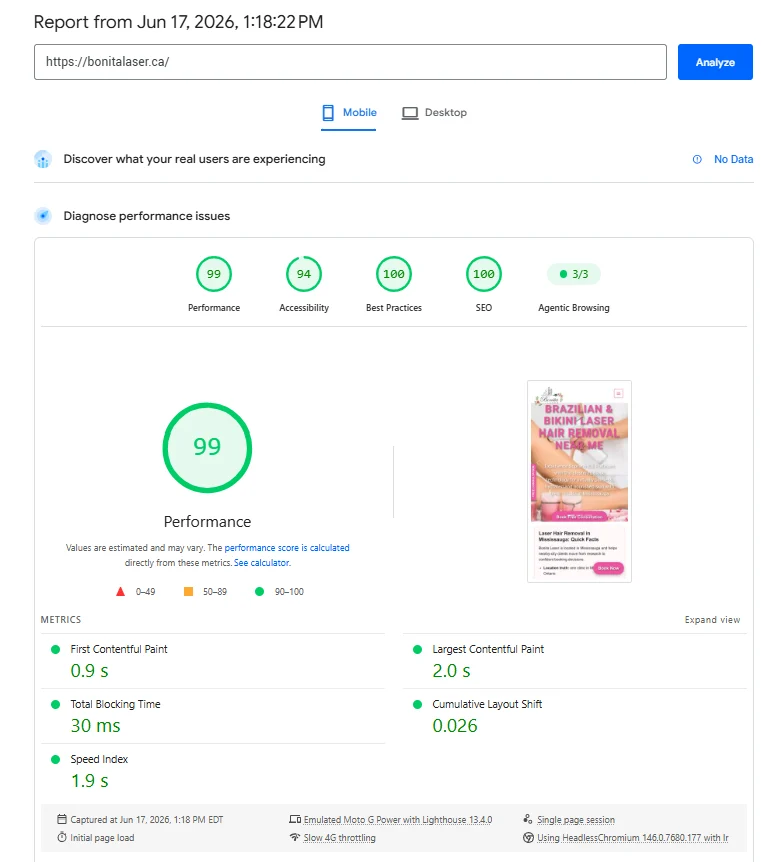Click the calendar icon beside Captured at

[62, 819]
